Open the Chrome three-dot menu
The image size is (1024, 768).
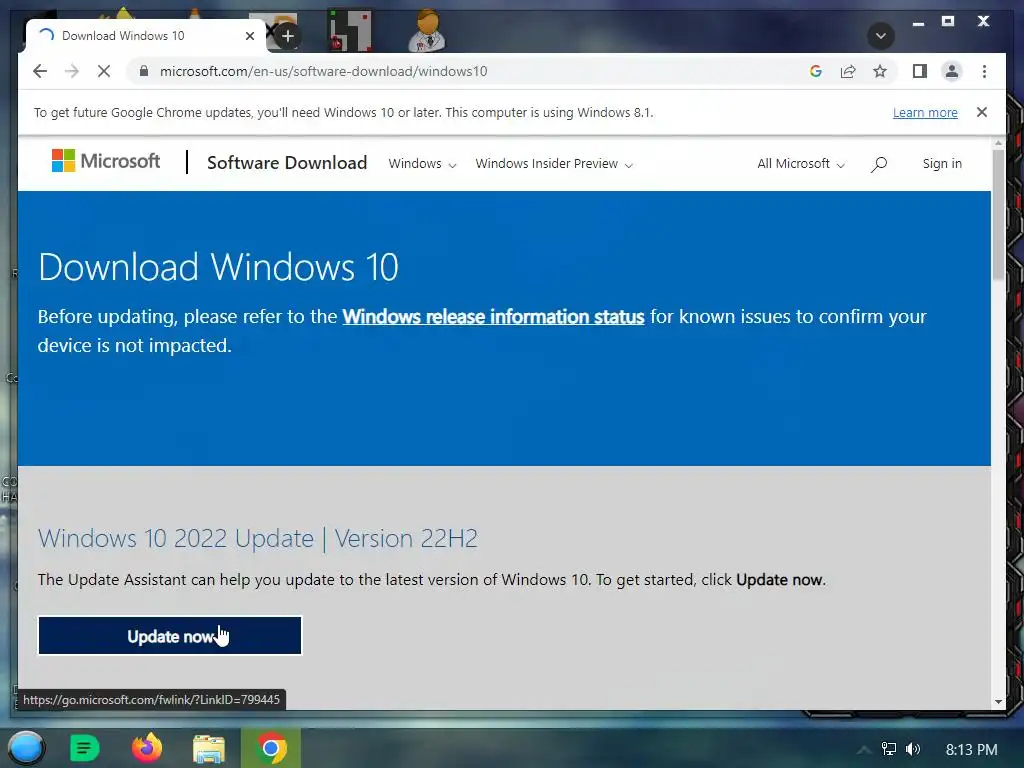click(984, 71)
